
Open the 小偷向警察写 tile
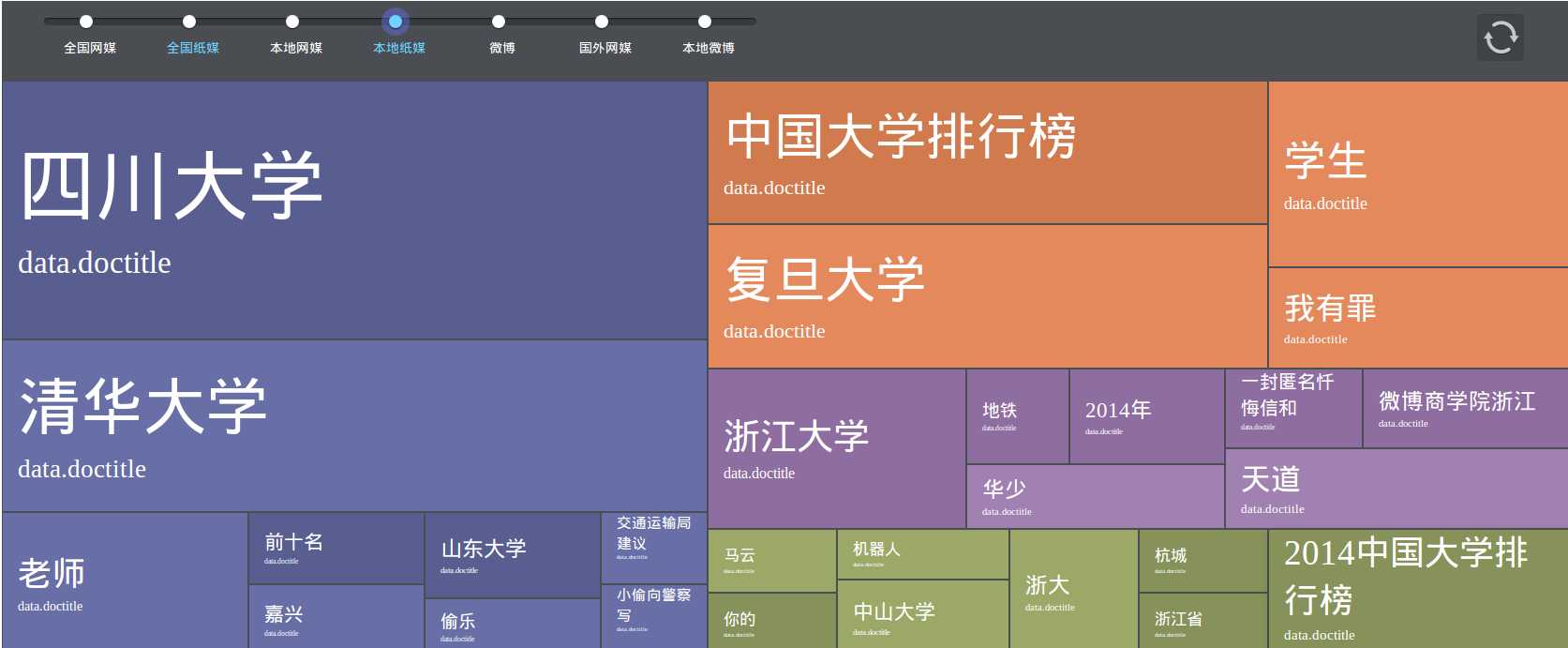tap(654, 616)
